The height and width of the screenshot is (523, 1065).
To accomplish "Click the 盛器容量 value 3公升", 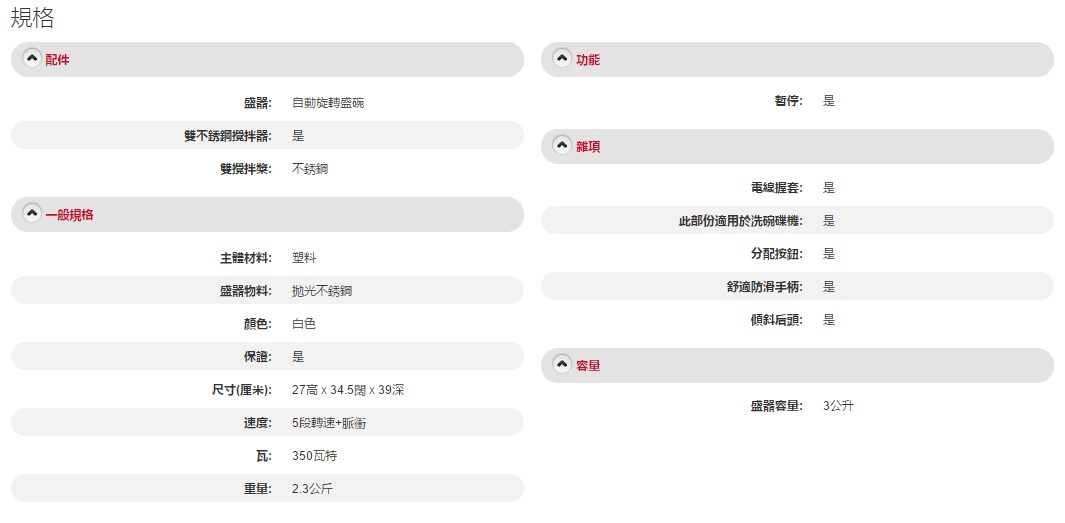I will (x=838, y=406).
